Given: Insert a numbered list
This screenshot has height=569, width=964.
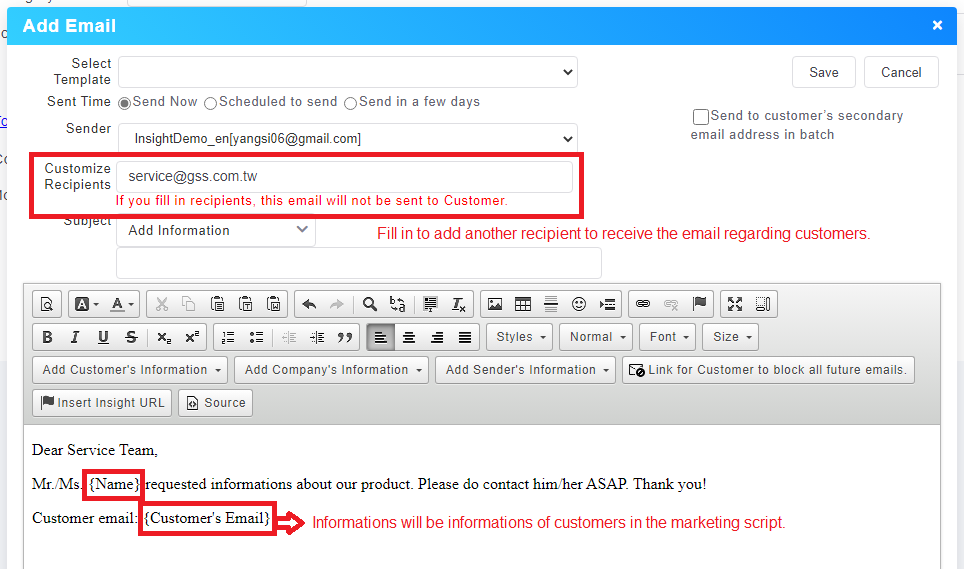Looking at the screenshot, I should (x=228, y=337).
